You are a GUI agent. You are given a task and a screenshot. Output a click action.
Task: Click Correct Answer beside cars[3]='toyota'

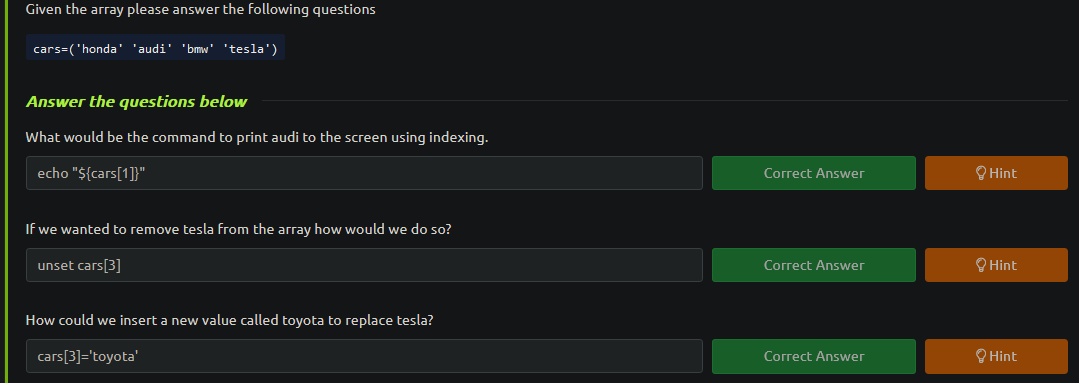(813, 356)
